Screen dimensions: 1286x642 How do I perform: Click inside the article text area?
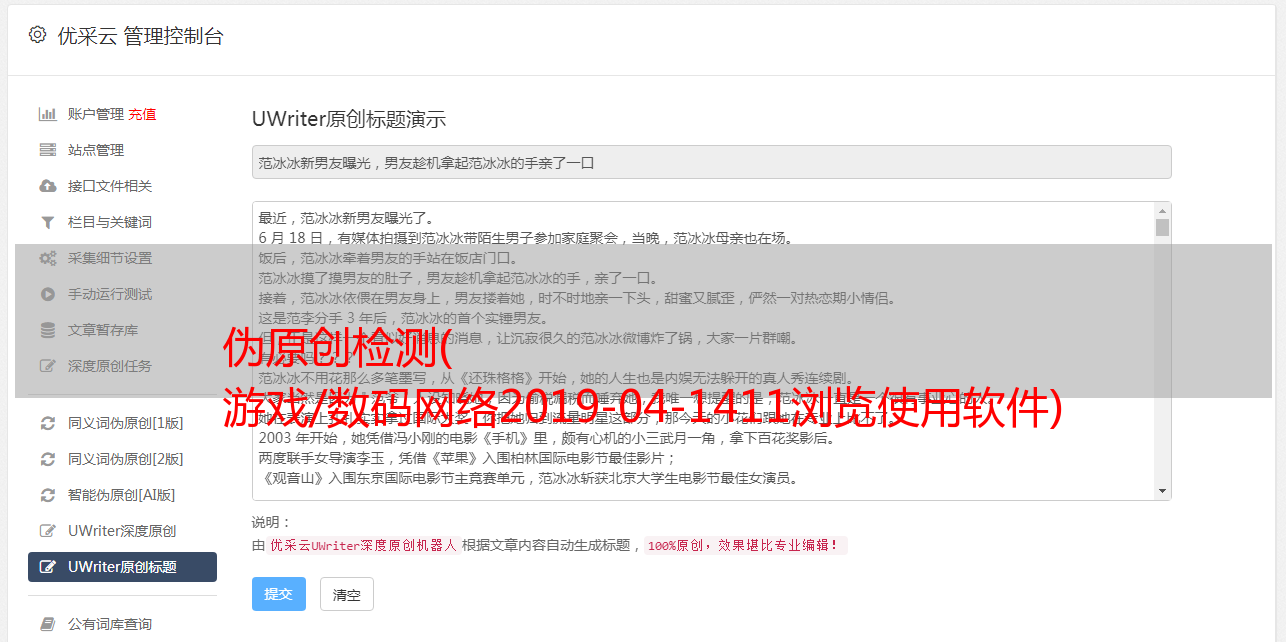[703, 351]
